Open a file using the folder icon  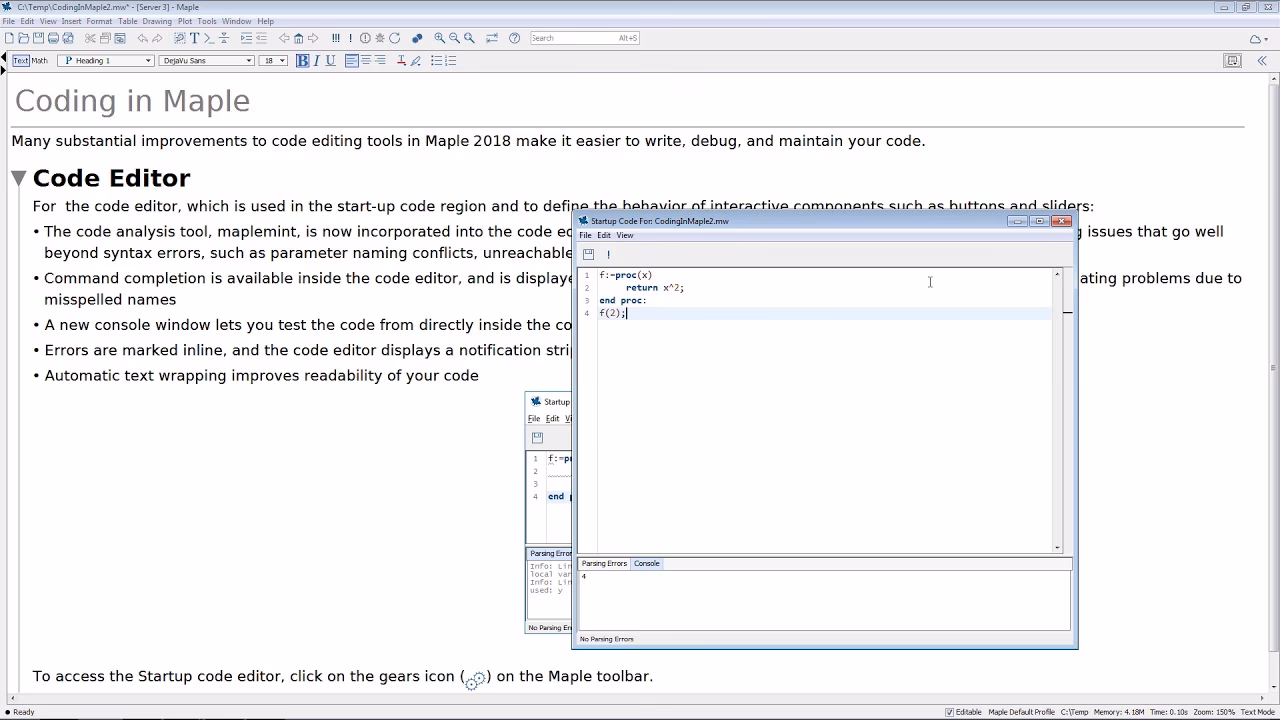click(24, 38)
